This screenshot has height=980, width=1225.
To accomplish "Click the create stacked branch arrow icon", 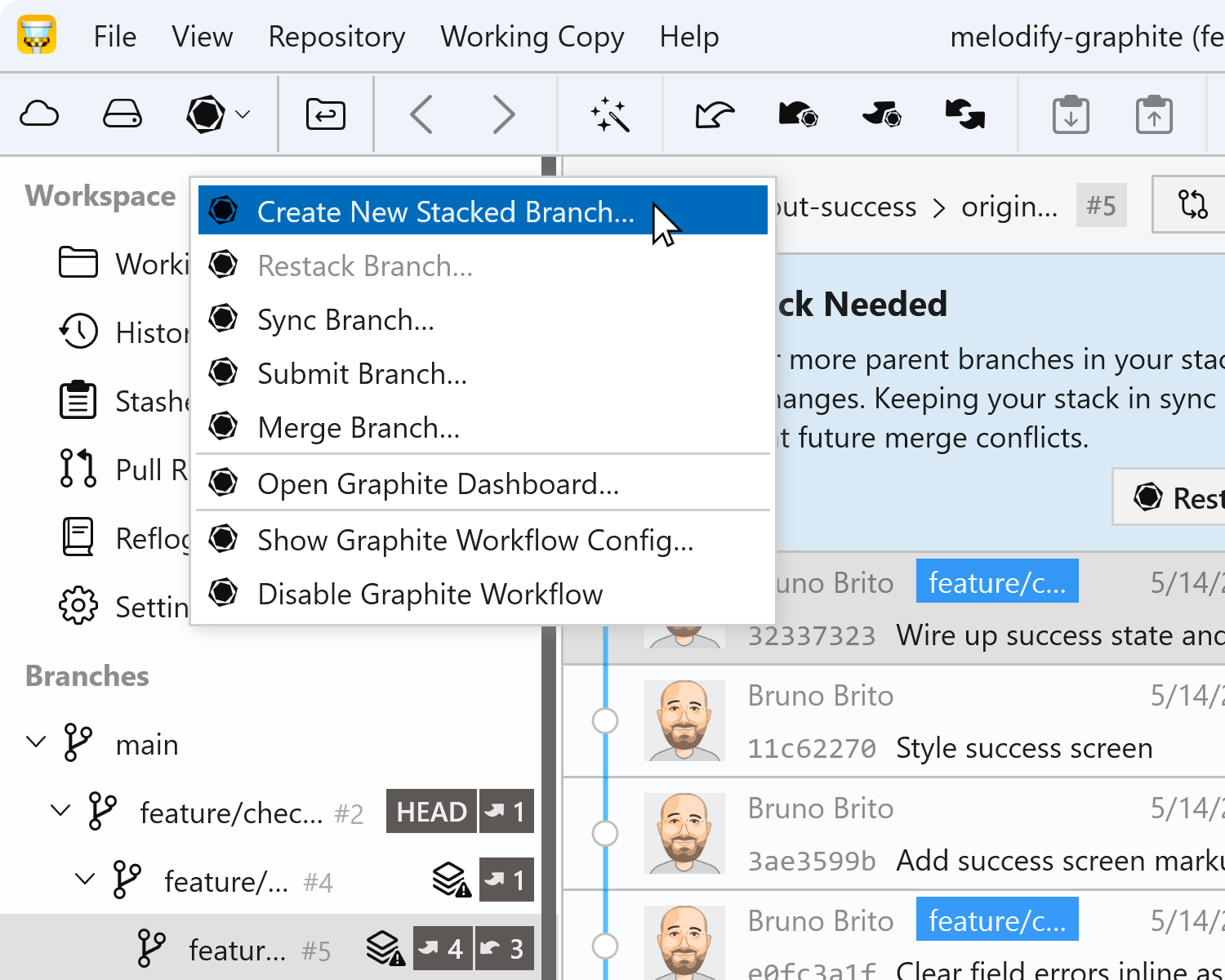I will (715, 114).
